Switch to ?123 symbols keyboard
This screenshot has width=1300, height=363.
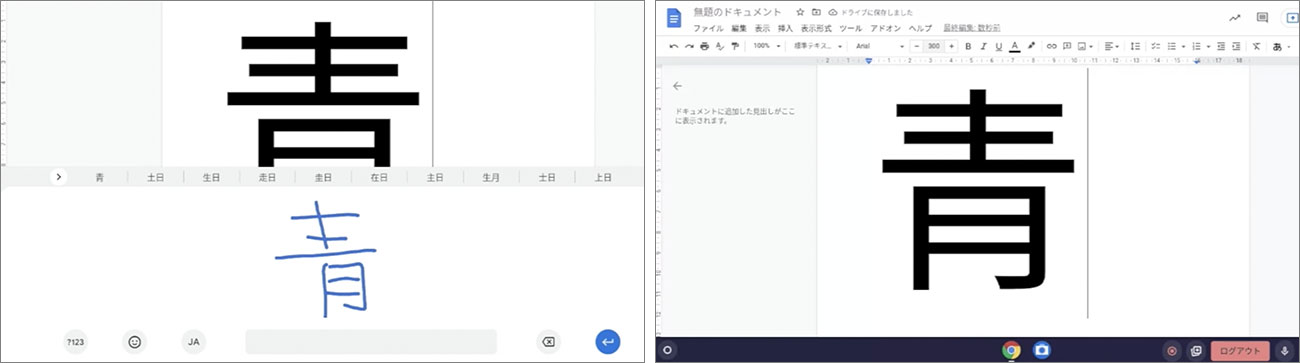coord(76,341)
